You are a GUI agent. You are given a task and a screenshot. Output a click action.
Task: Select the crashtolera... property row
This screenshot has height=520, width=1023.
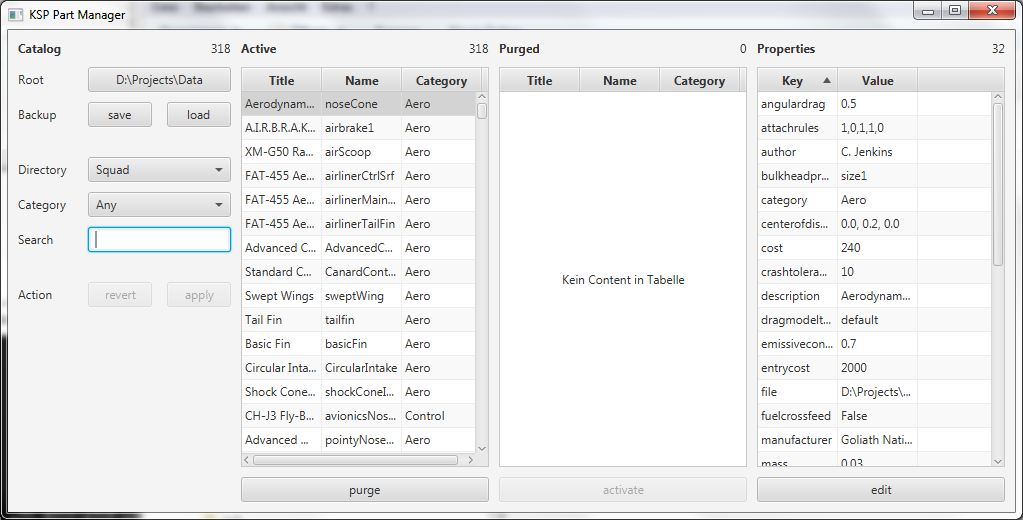coord(875,272)
